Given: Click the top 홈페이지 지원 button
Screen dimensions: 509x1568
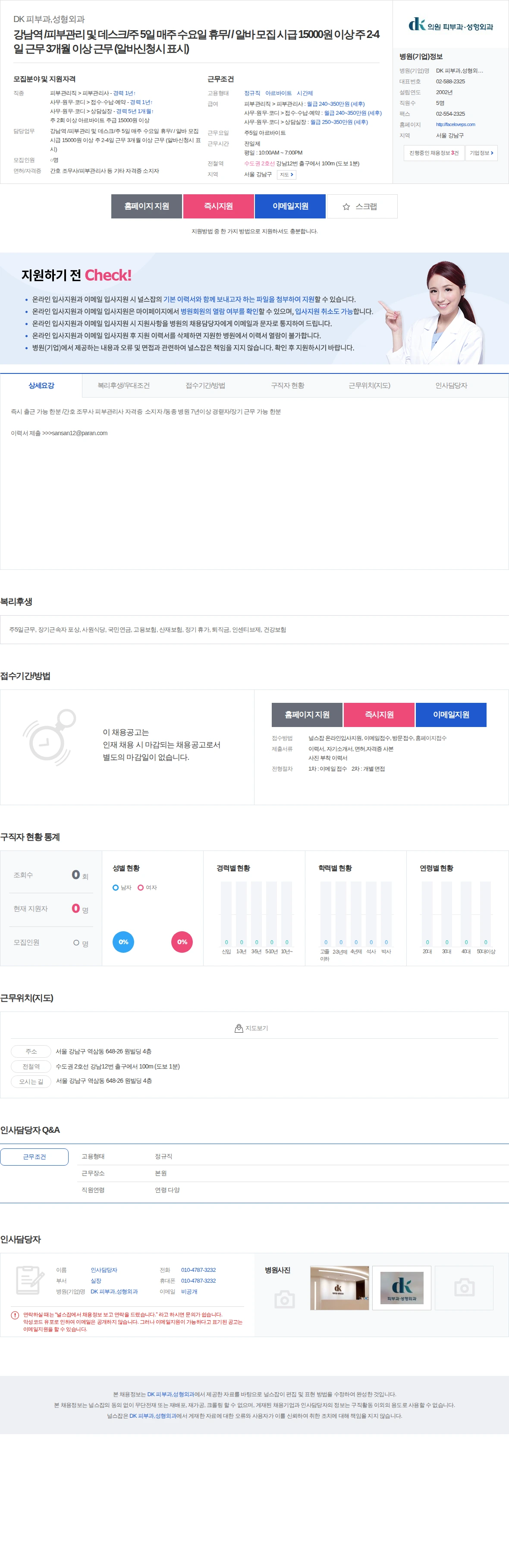Looking at the screenshot, I should coord(147,206).
